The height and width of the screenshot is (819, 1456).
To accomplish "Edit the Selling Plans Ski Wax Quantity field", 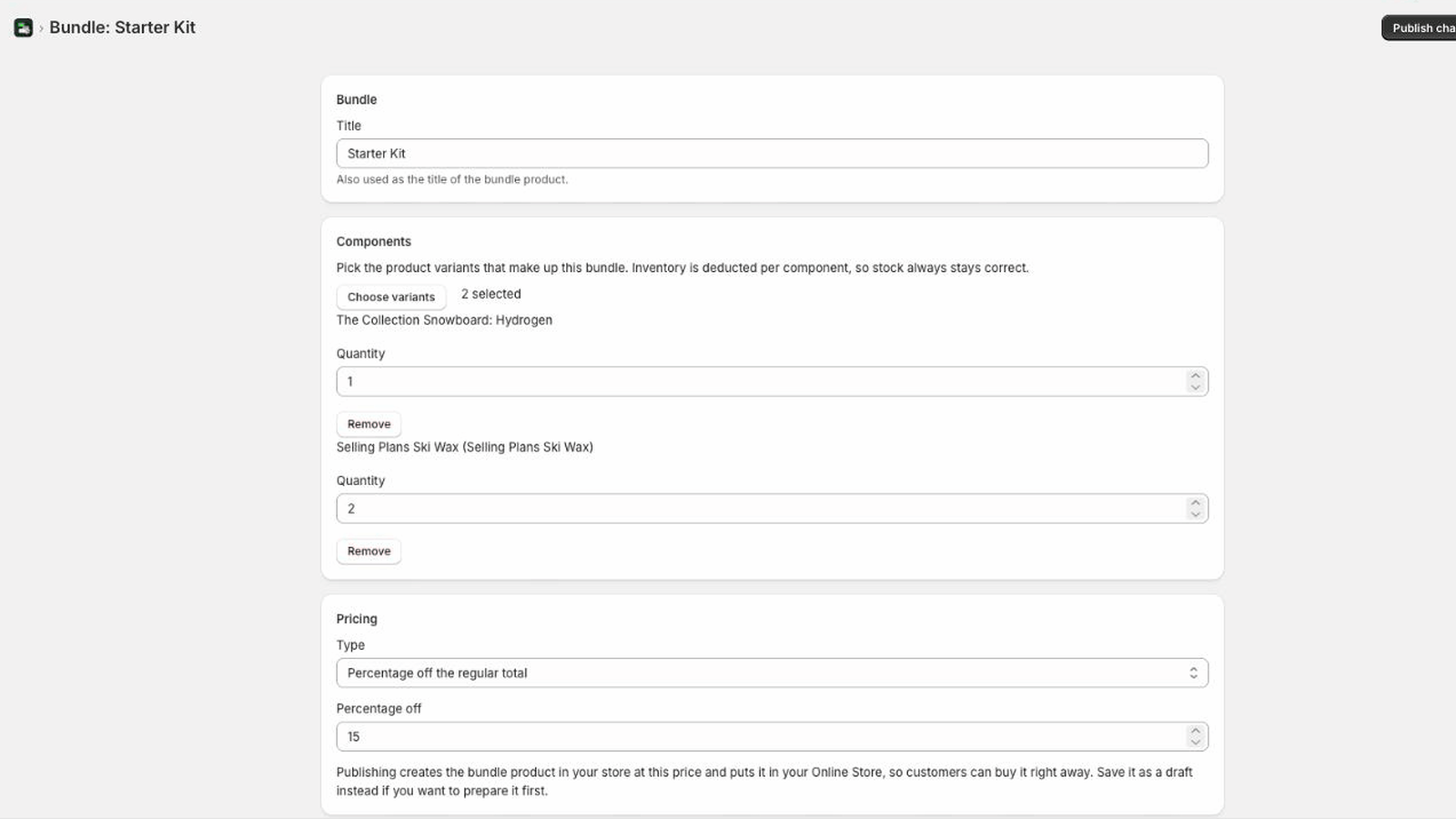I will click(772, 509).
